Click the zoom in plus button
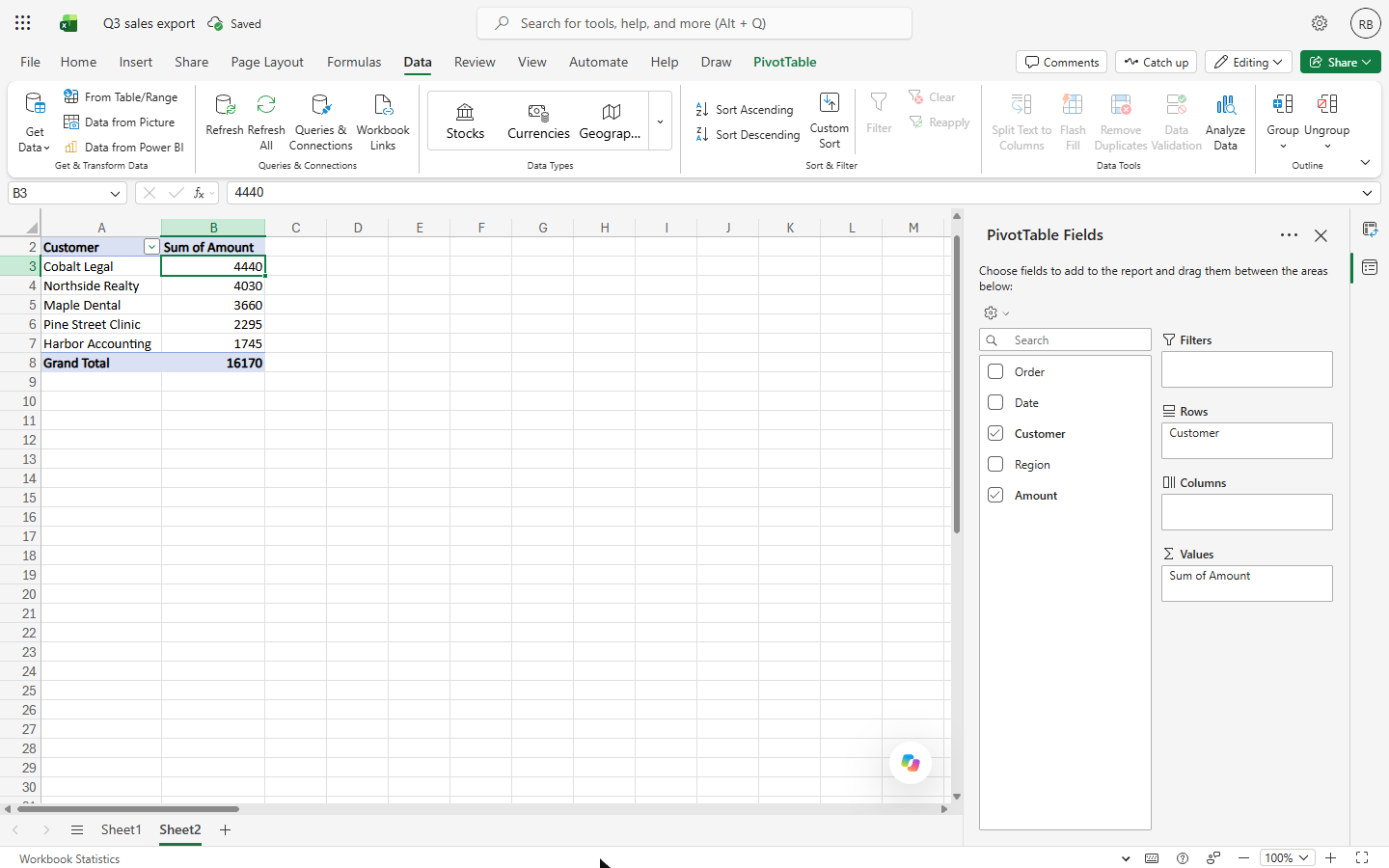Image resolution: width=1389 pixels, height=868 pixels. (x=1331, y=858)
